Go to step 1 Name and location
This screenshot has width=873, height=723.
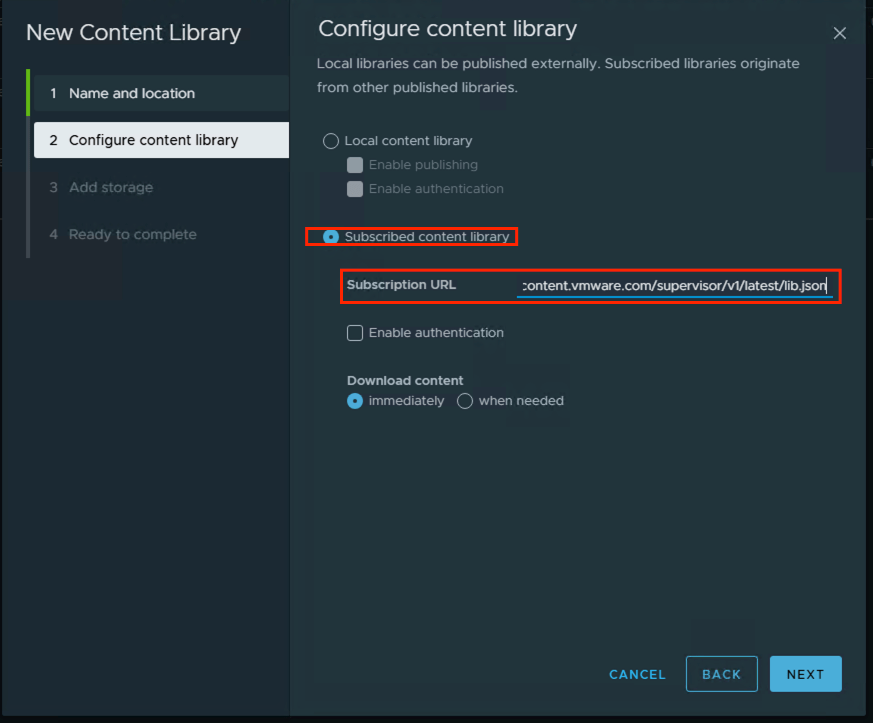pos(131,93)
